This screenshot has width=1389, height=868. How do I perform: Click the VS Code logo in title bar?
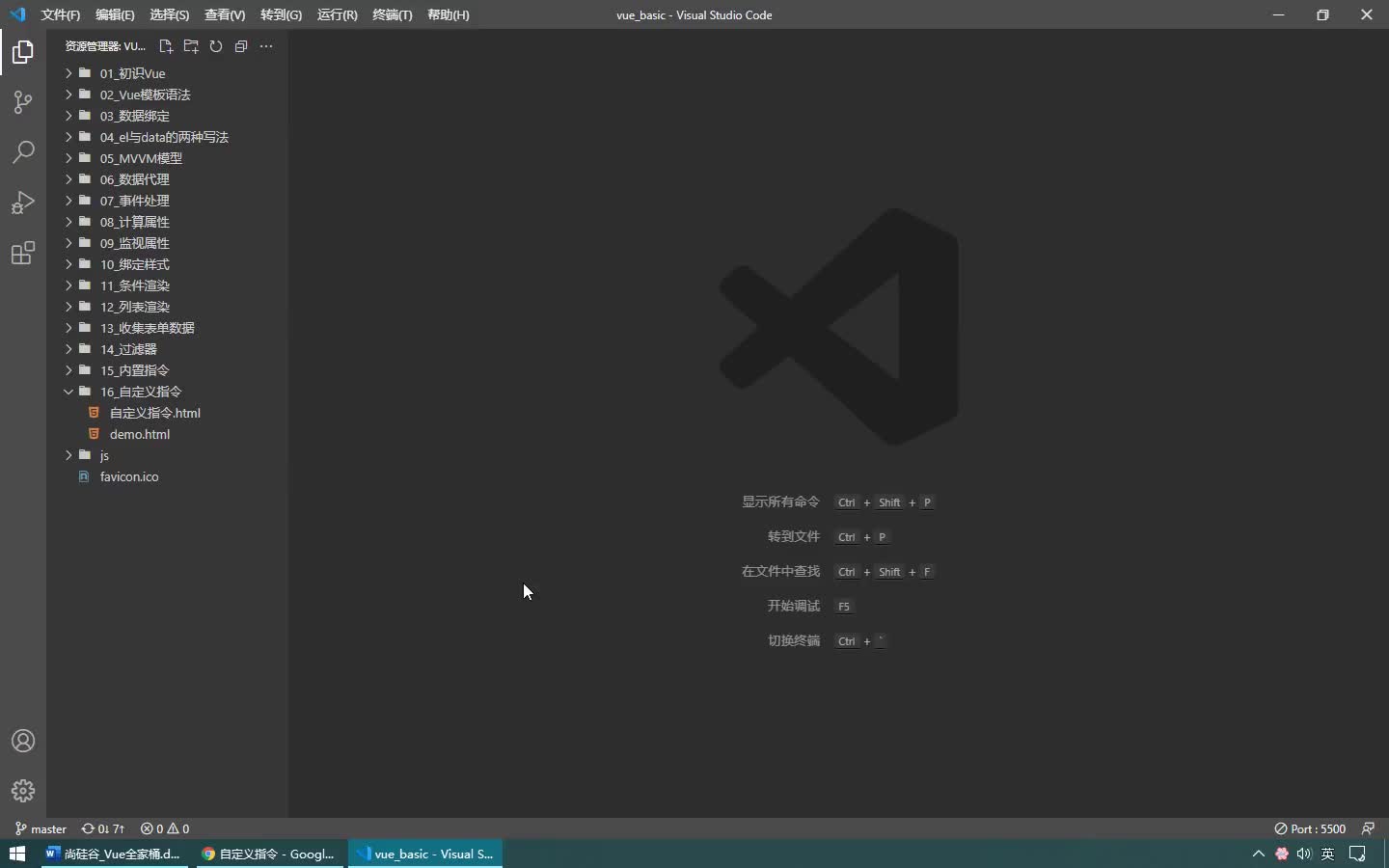point(17,14)
